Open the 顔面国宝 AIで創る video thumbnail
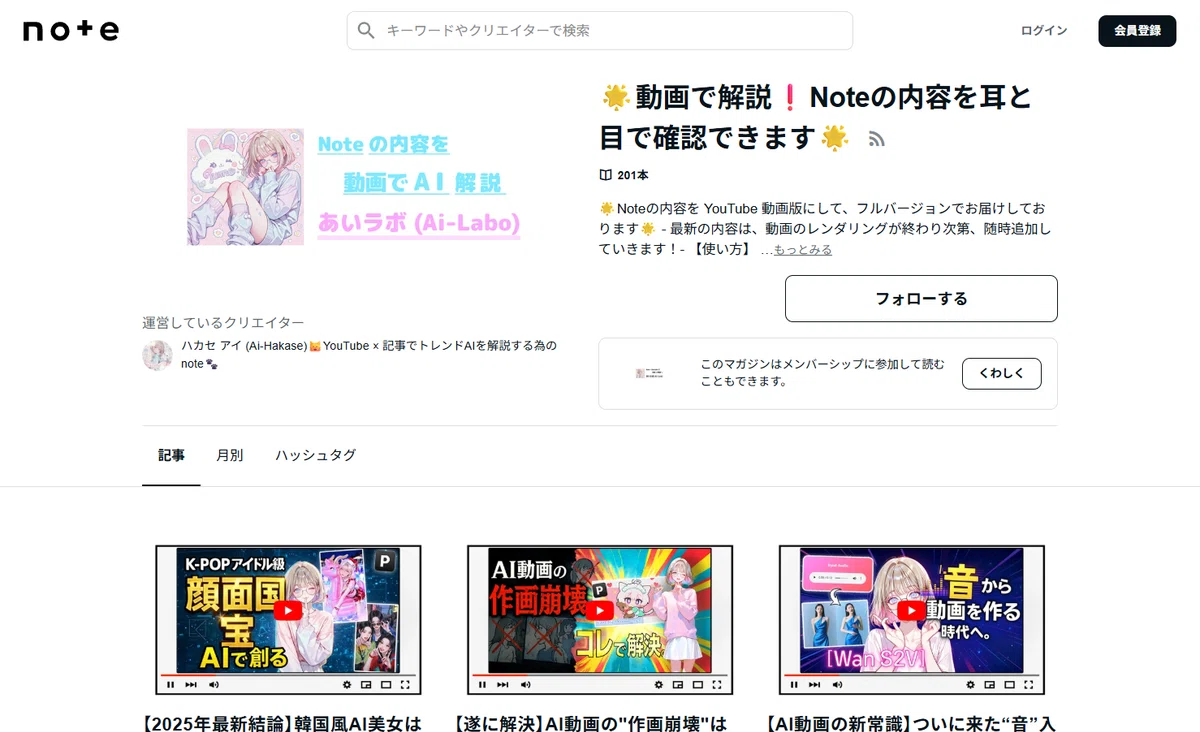The width and height of the screenshot is (1200, 732). (x=288, y=620)
